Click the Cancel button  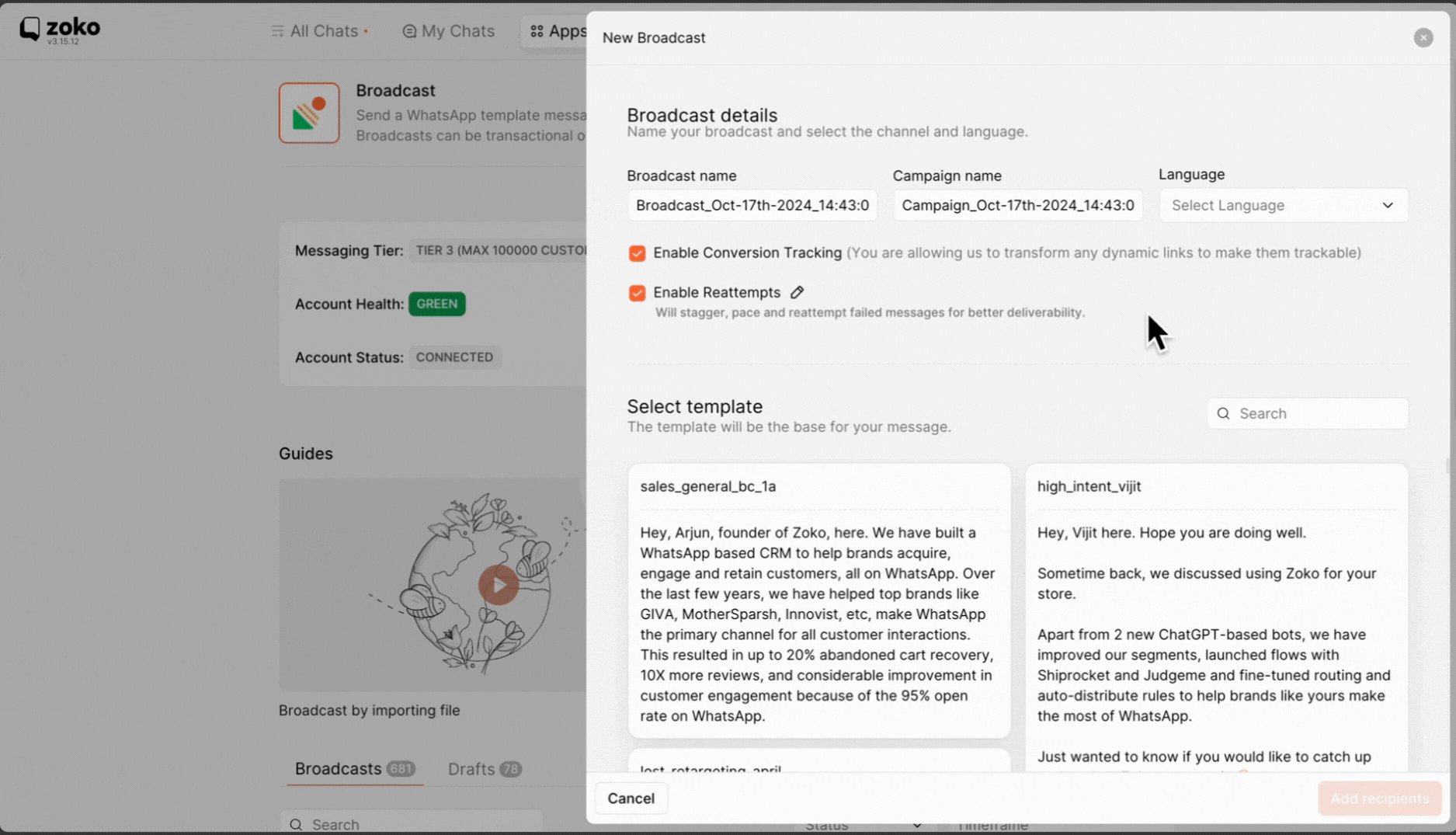click(631, 798)
